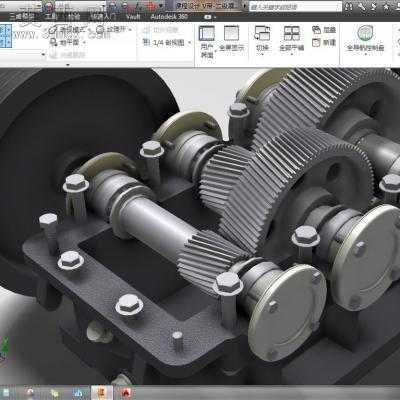Open the Vault ribbon tab
400x400 pixels.
coord(133,17)
